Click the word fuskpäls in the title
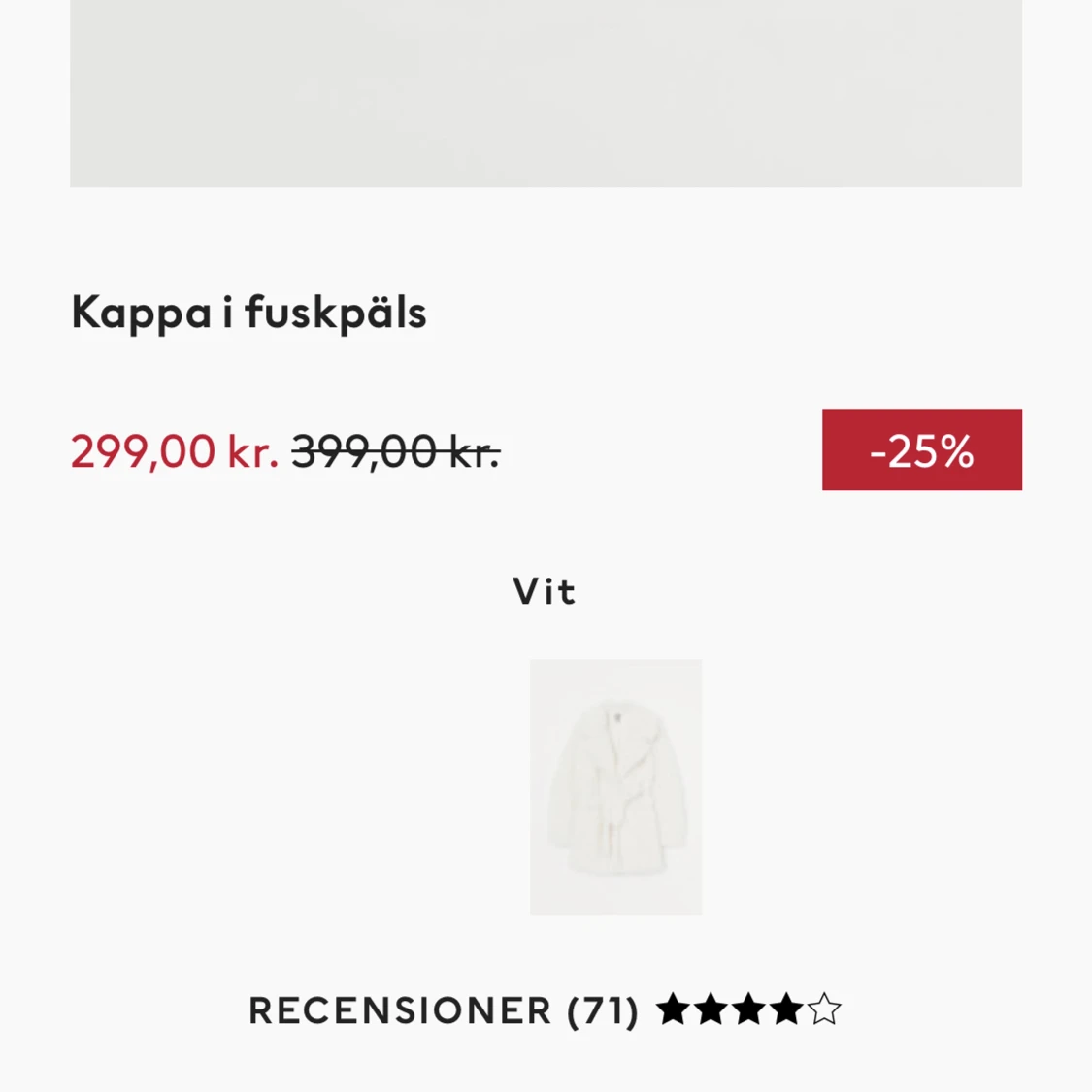Screen dimensions: 1092x1092 [x=336, y=313]
